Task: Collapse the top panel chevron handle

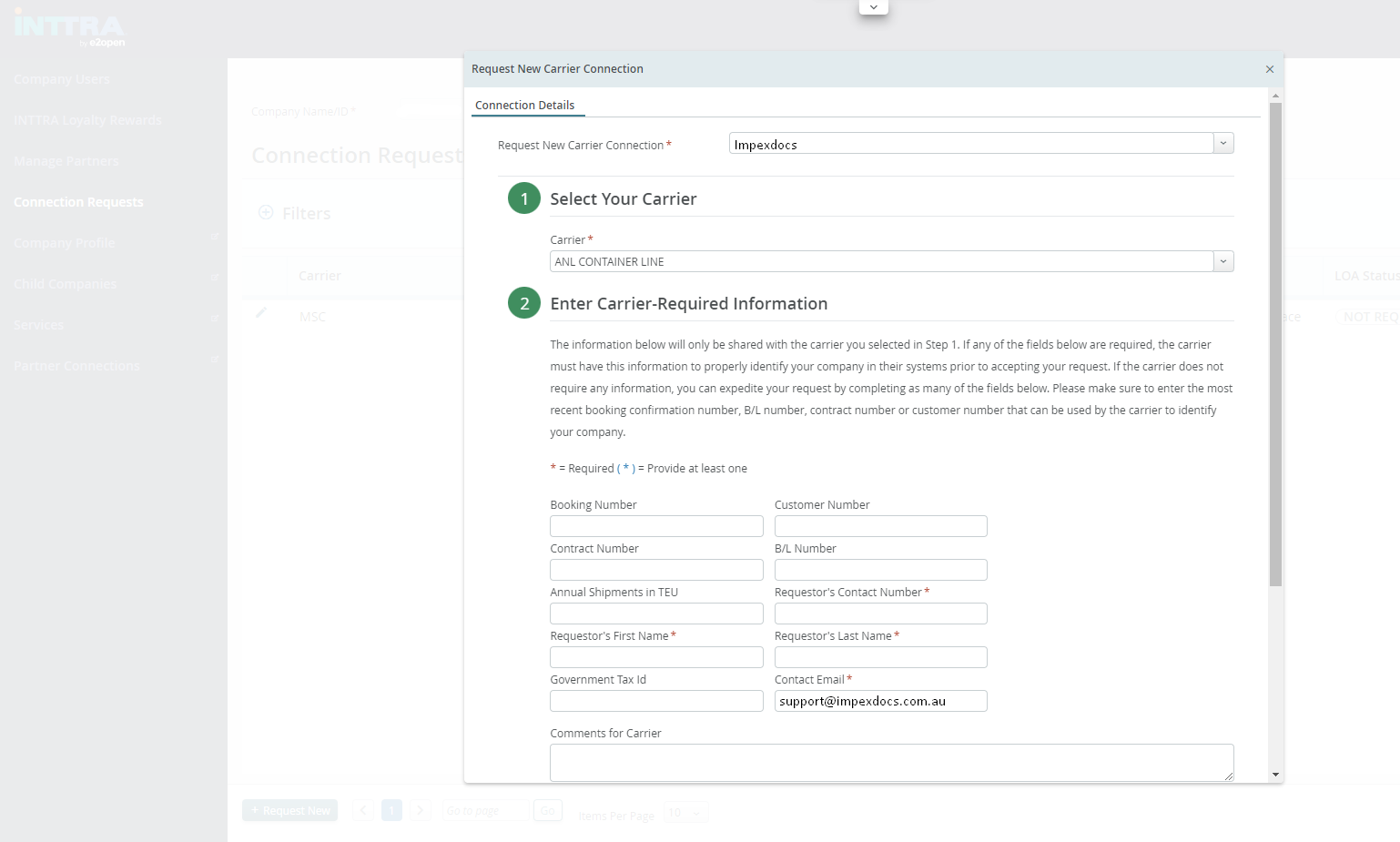Action: pyautogui.click(x=874, y=7)
